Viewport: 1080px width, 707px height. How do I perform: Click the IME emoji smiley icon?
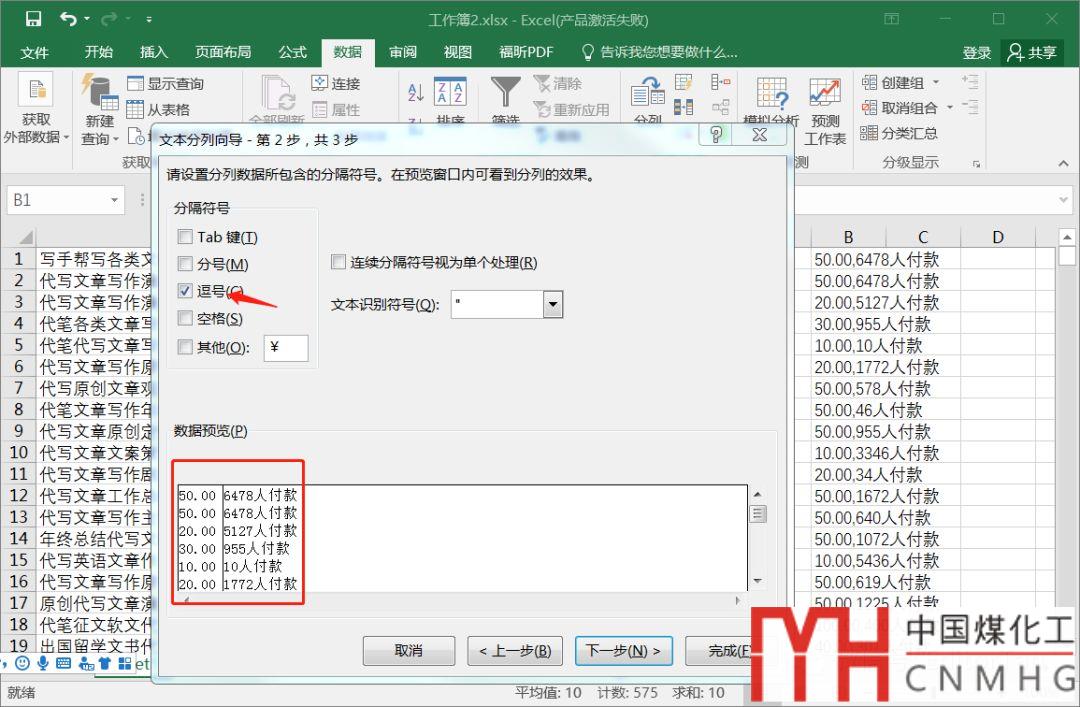tap(22, 663)
